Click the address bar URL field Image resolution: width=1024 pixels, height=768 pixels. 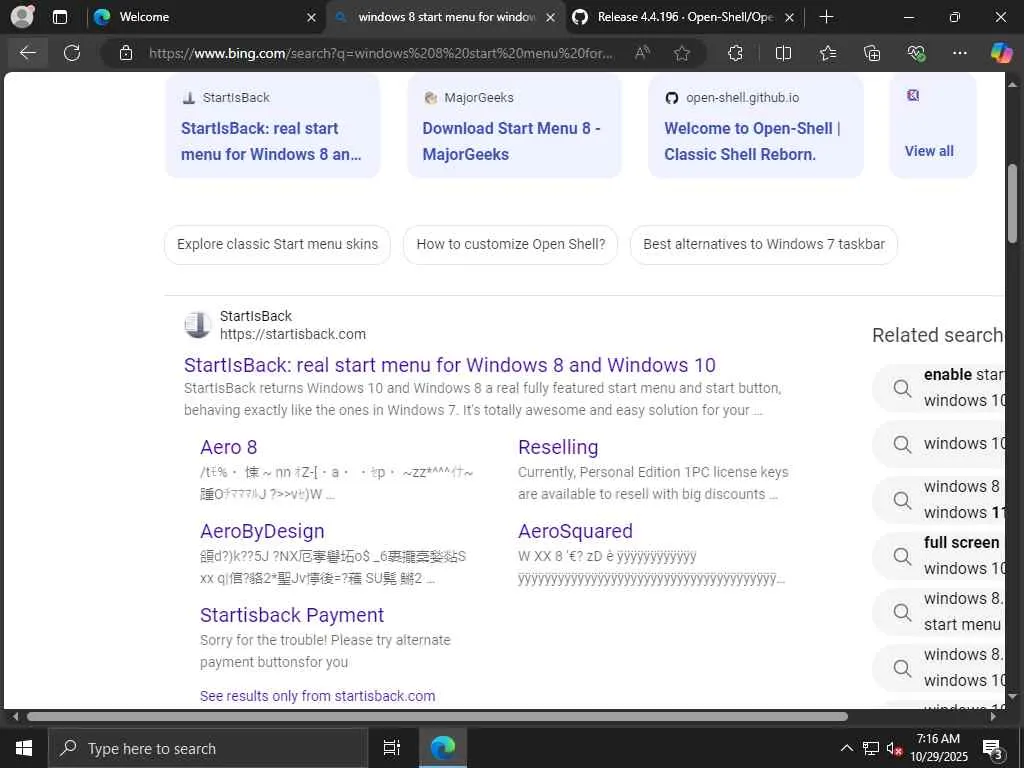pos(381,53)
